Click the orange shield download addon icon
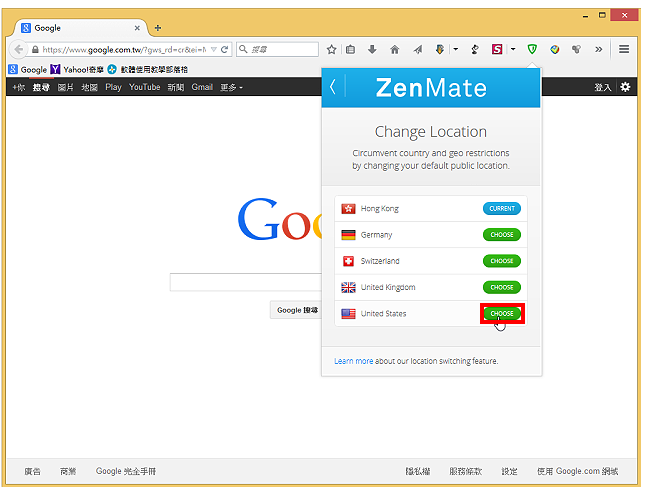This screenshot has width=651, height=487. click(440, 49)
